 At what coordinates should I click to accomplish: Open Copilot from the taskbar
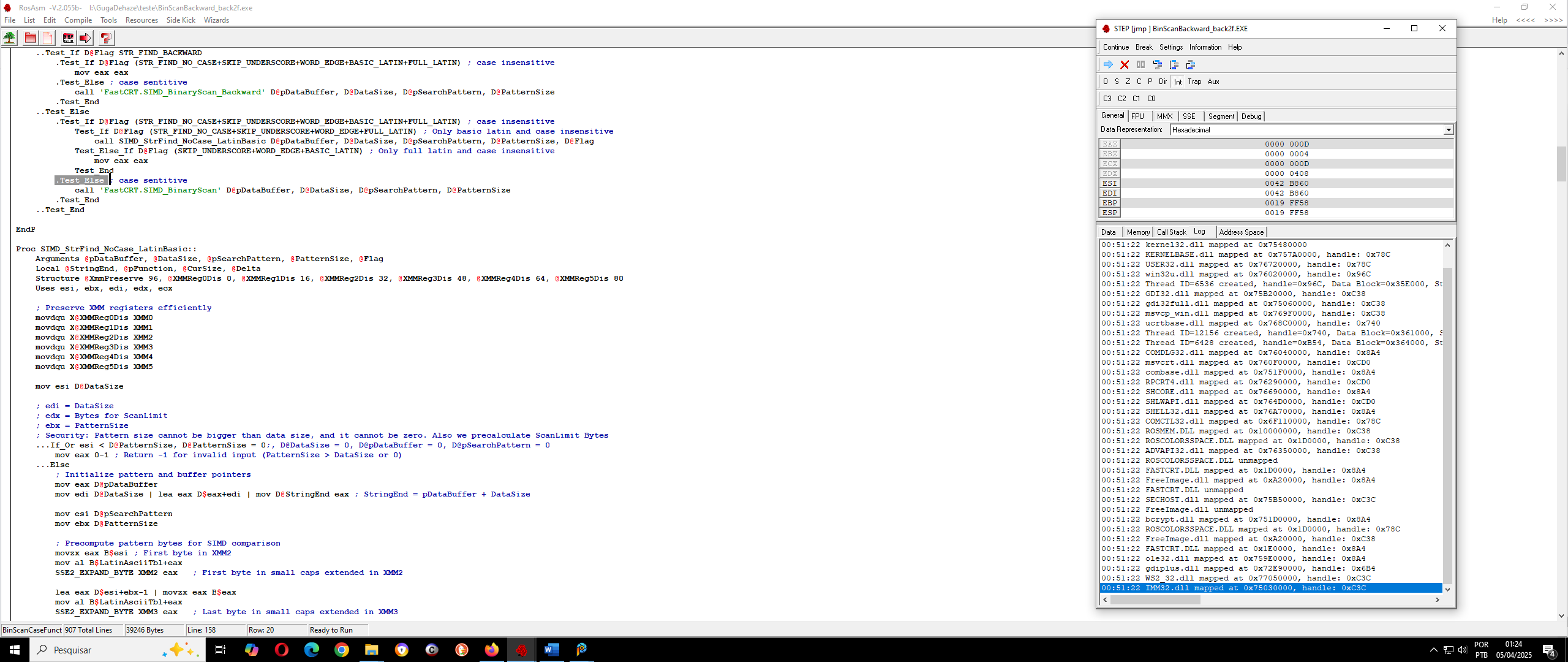(251, 650)
